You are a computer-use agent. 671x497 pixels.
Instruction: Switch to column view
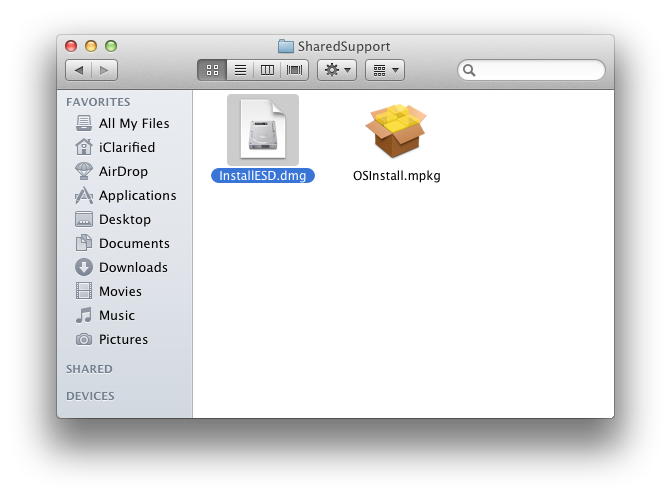pyautogui.click(x=267, y=70)
